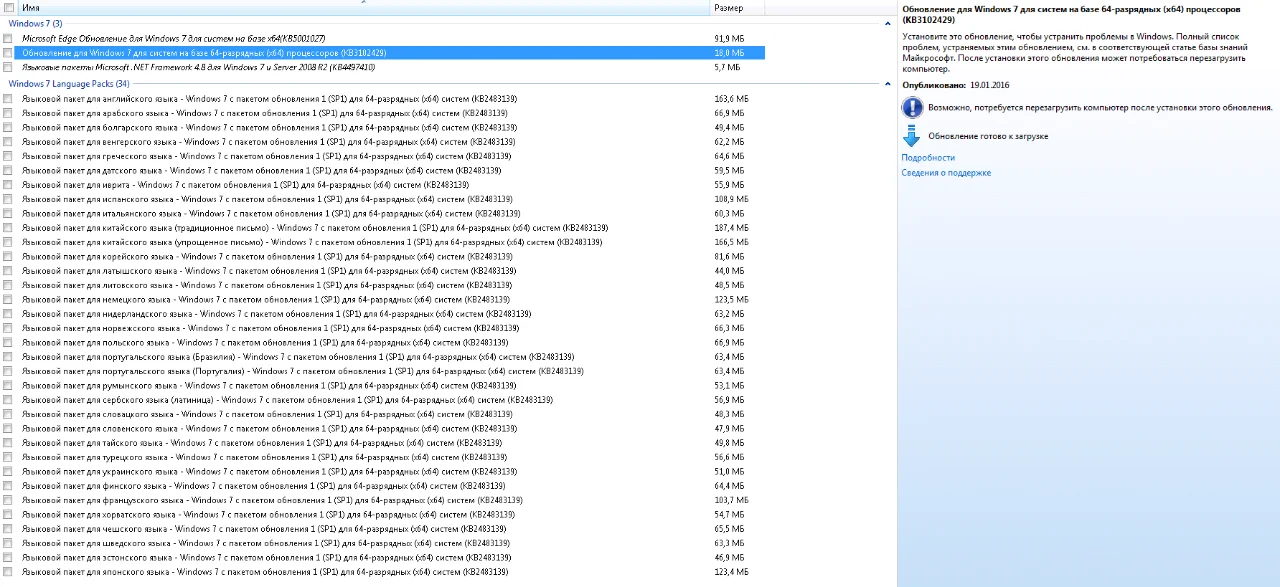Screen dimensions: 1280x587
Task: Enable the Arabic language pack checkbox
Action: [8, 113]
